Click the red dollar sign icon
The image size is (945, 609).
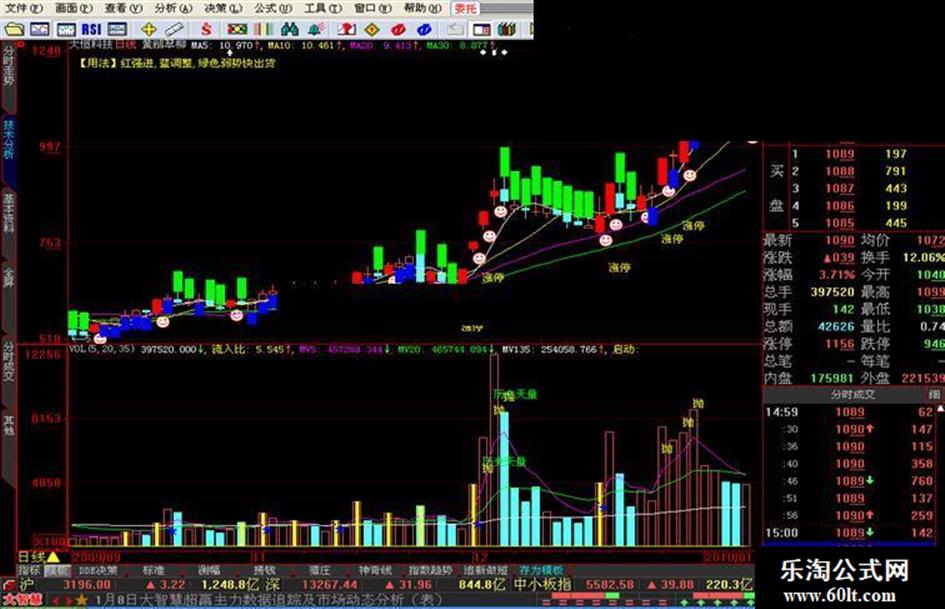(207, 29)
